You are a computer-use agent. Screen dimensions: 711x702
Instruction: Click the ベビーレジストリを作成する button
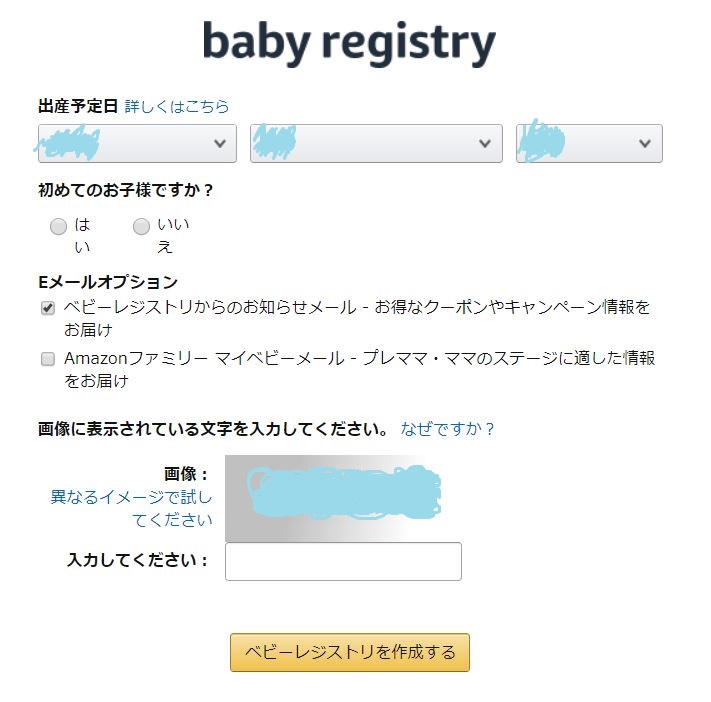point(350,652)
